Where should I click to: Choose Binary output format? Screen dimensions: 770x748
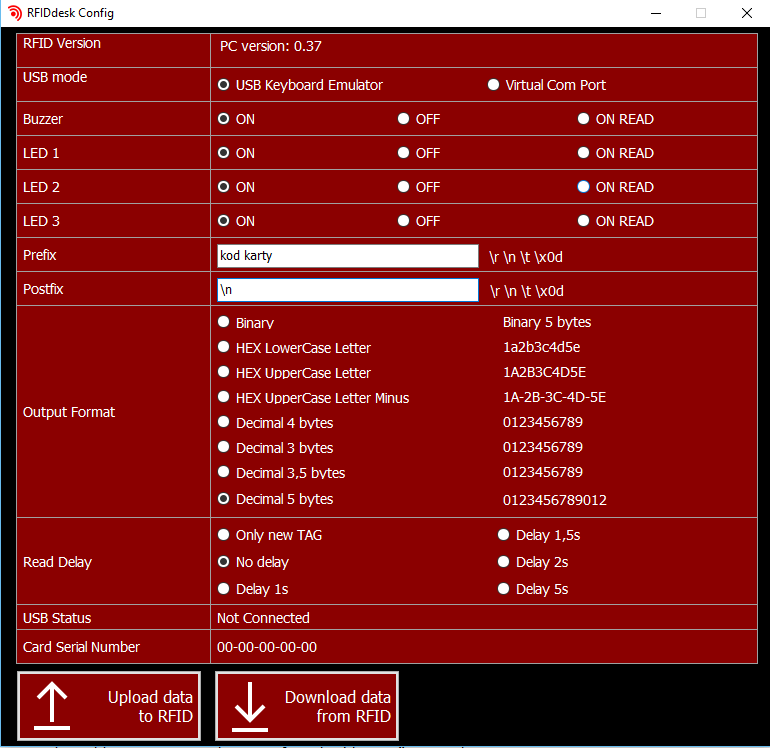224,322
